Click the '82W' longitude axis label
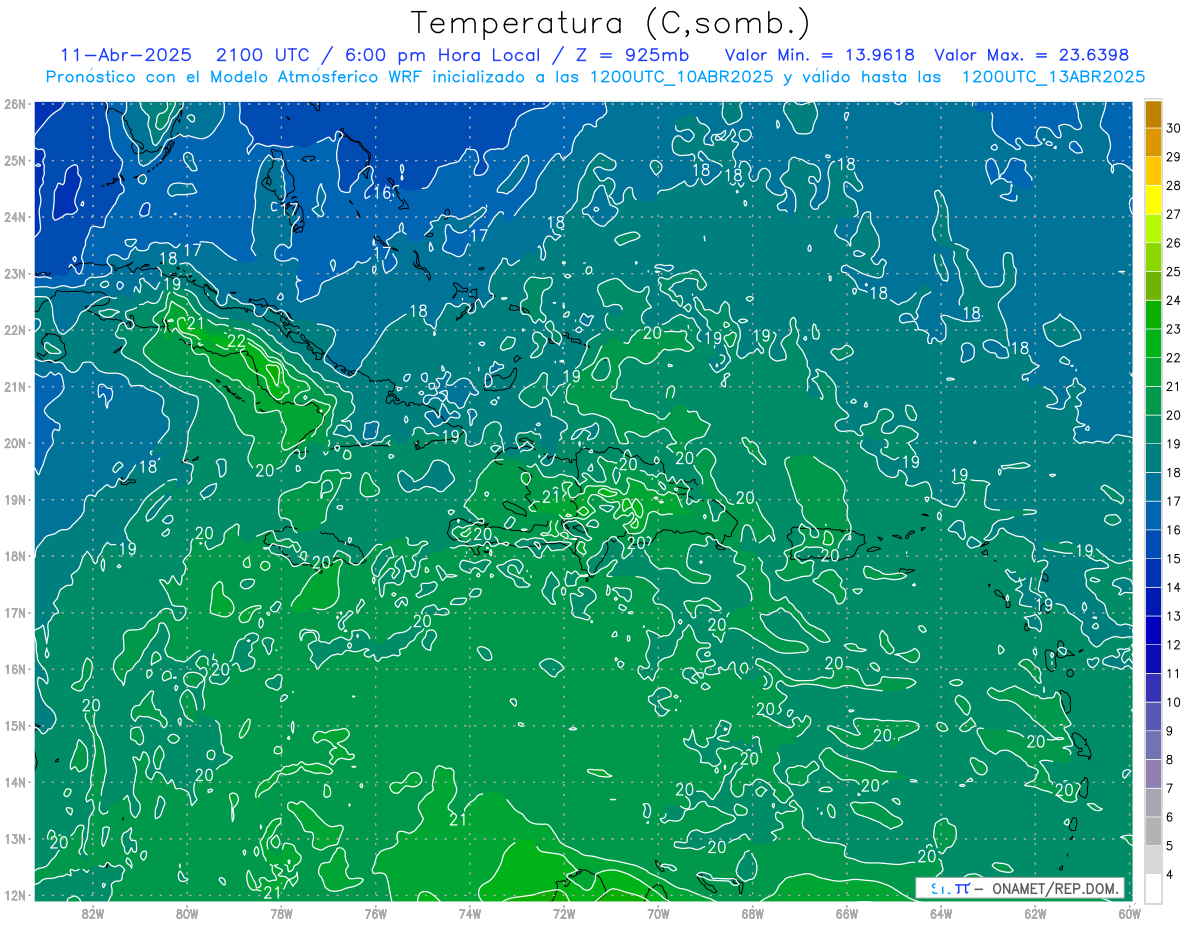 (x=92, y=913)
